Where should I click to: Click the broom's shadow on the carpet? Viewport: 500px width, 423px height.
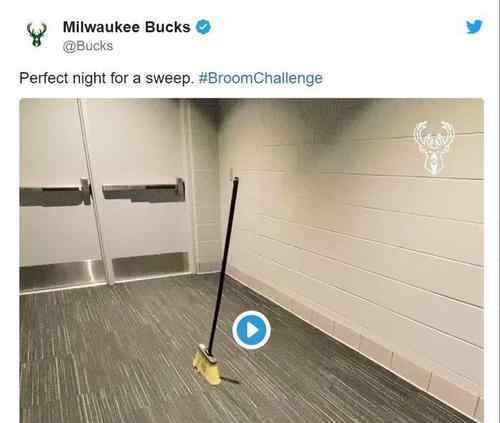[x=230, y=380]
